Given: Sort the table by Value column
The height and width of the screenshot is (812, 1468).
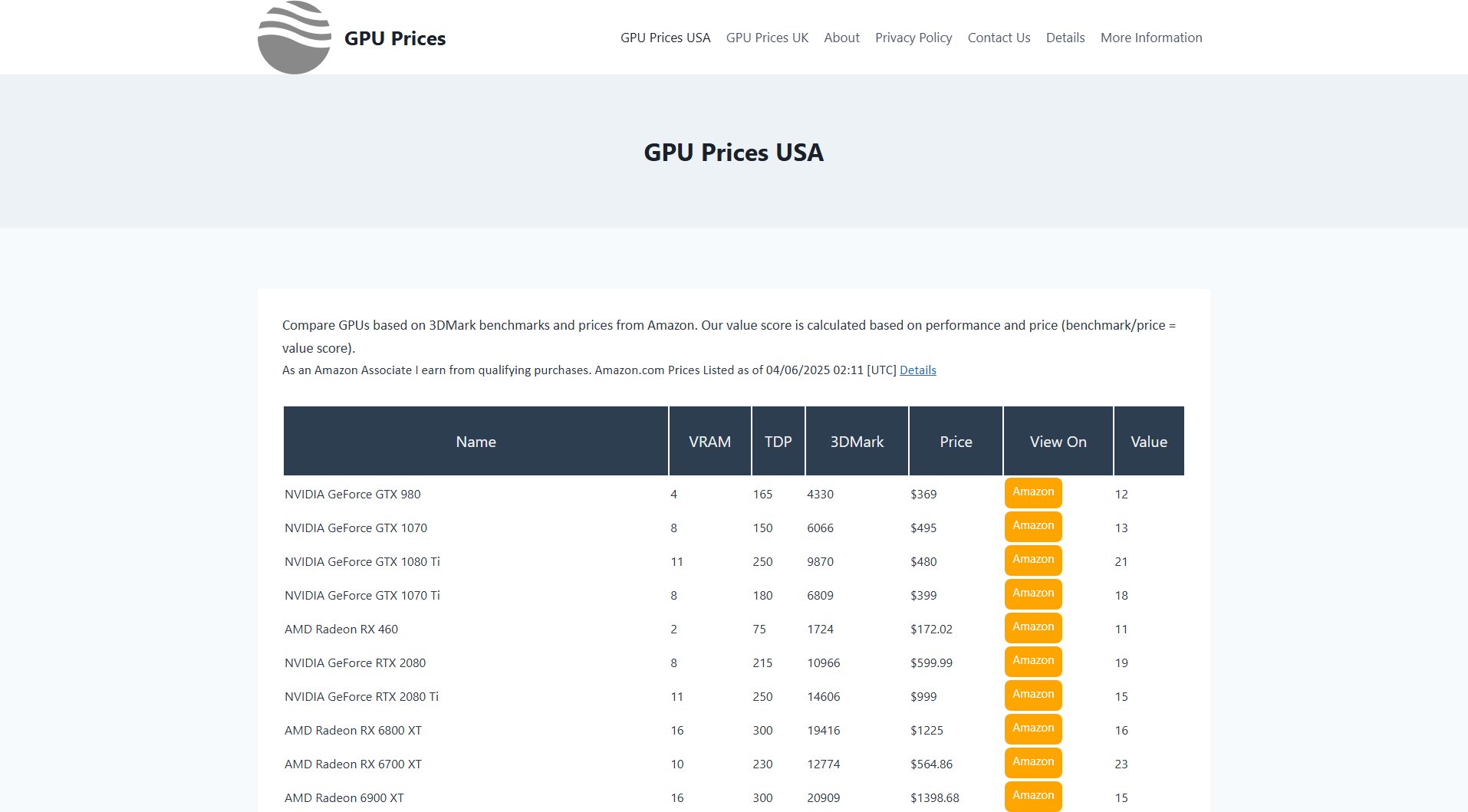Looking at the screenshot, I should [x=1148, y=441].
